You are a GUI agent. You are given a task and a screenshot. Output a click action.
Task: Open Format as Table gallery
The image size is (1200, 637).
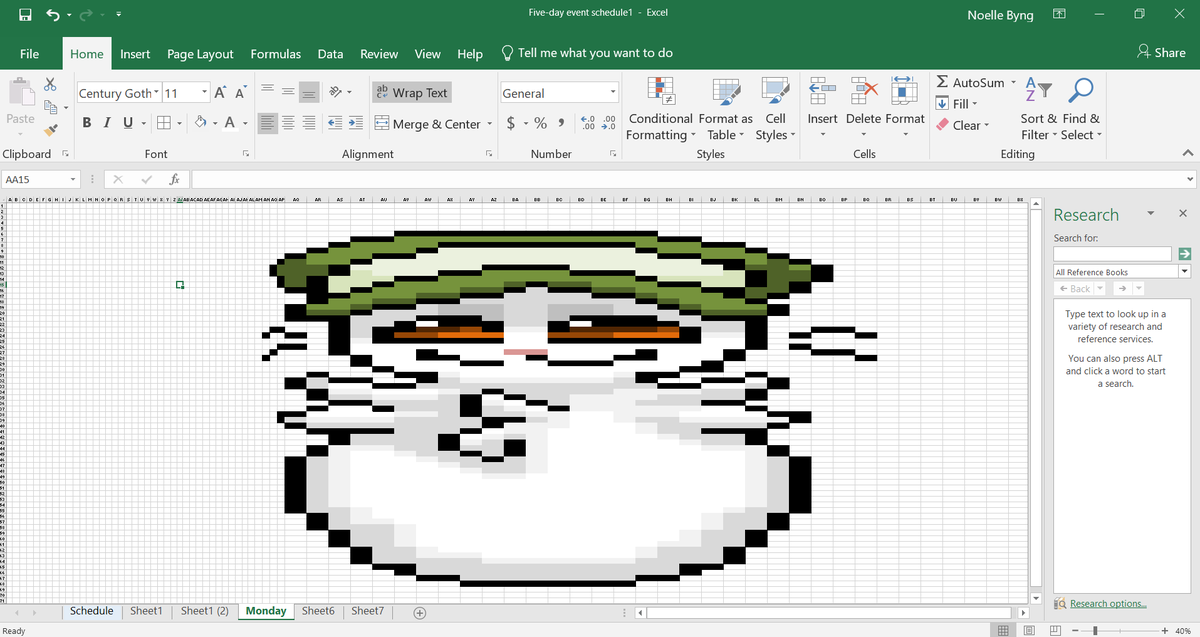click(x=725, y=110)
